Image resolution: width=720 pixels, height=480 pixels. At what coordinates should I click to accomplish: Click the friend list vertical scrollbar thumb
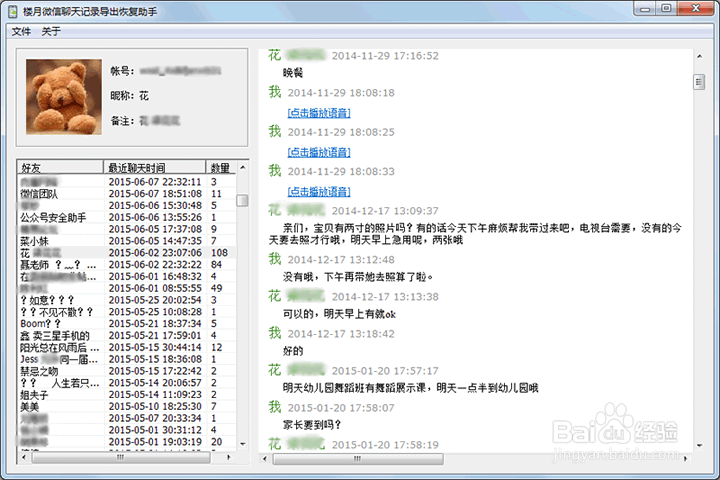click(x=242, y=201)
